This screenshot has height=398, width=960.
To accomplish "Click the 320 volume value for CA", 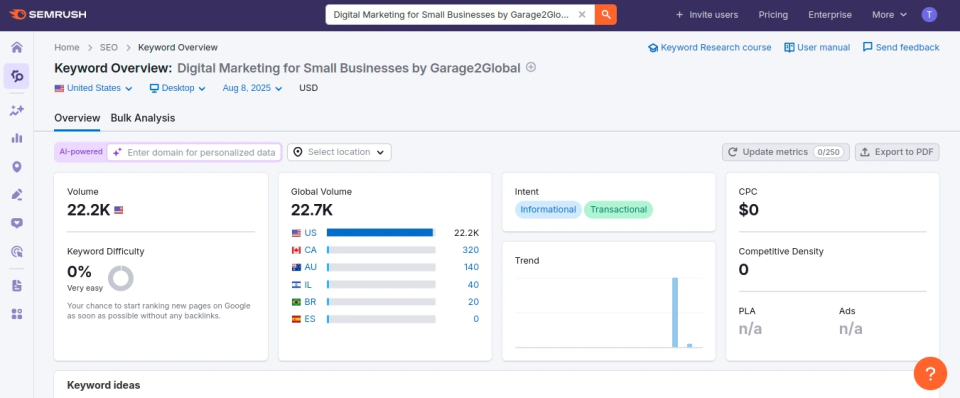I will tap(471, 250).
